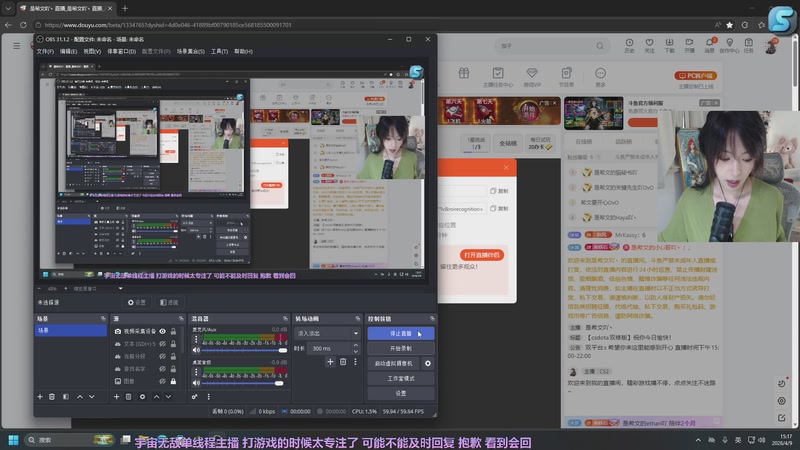Move source down in sources panel
The width and height of the screenshot is (800, 450).
point(168,396)
